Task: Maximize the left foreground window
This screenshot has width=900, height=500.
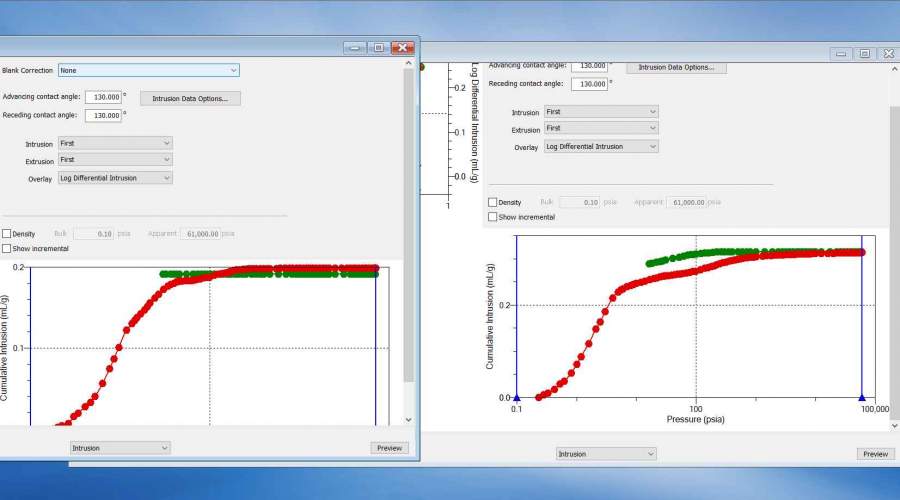Action: point(378,47)
